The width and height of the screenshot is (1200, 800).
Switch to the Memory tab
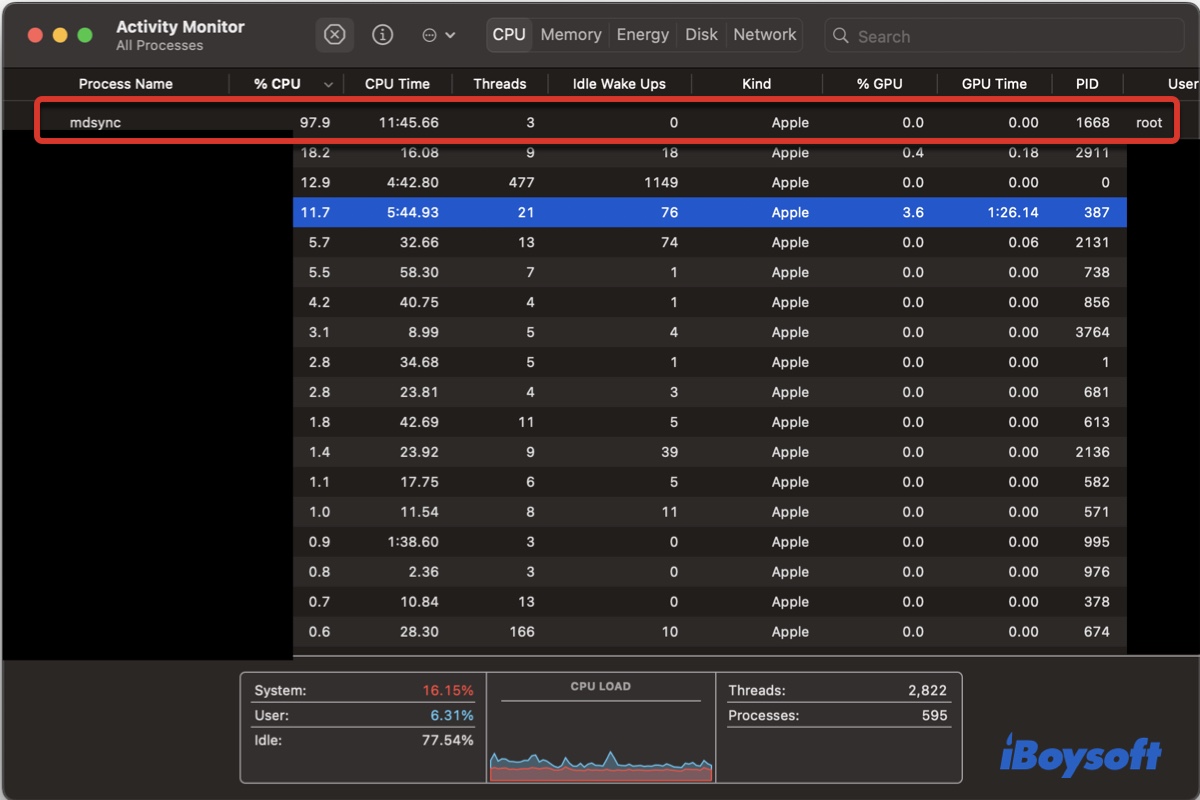571,35
